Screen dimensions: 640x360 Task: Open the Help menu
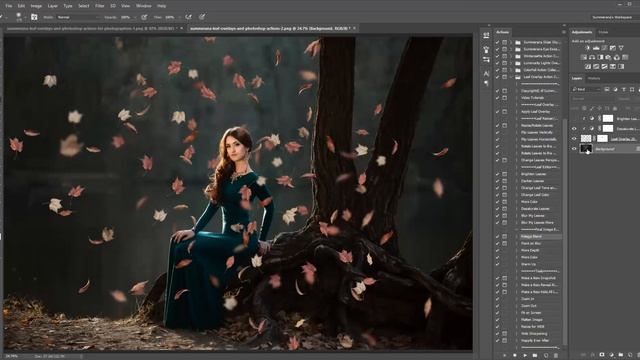[x=162, y=6]
